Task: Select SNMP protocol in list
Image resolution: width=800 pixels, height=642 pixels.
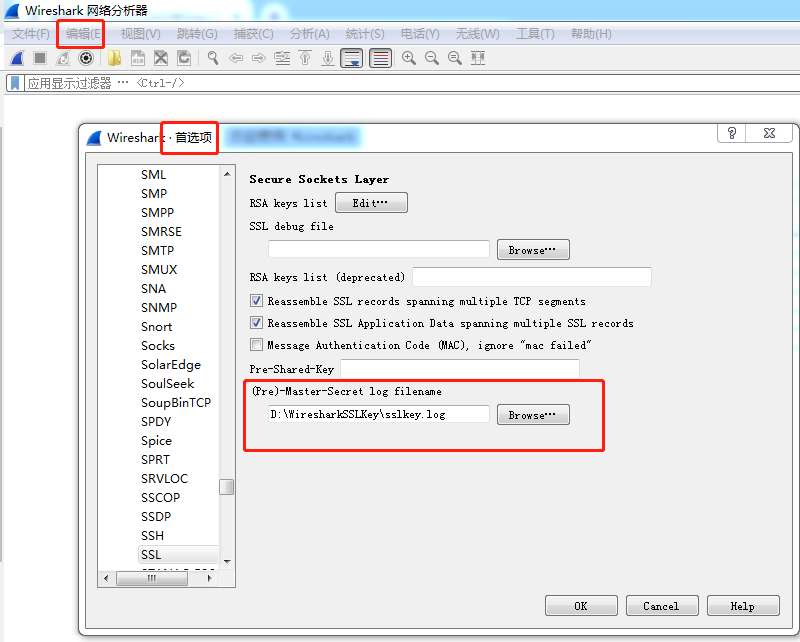Action: pyautogui.click(x=159, y=308)
